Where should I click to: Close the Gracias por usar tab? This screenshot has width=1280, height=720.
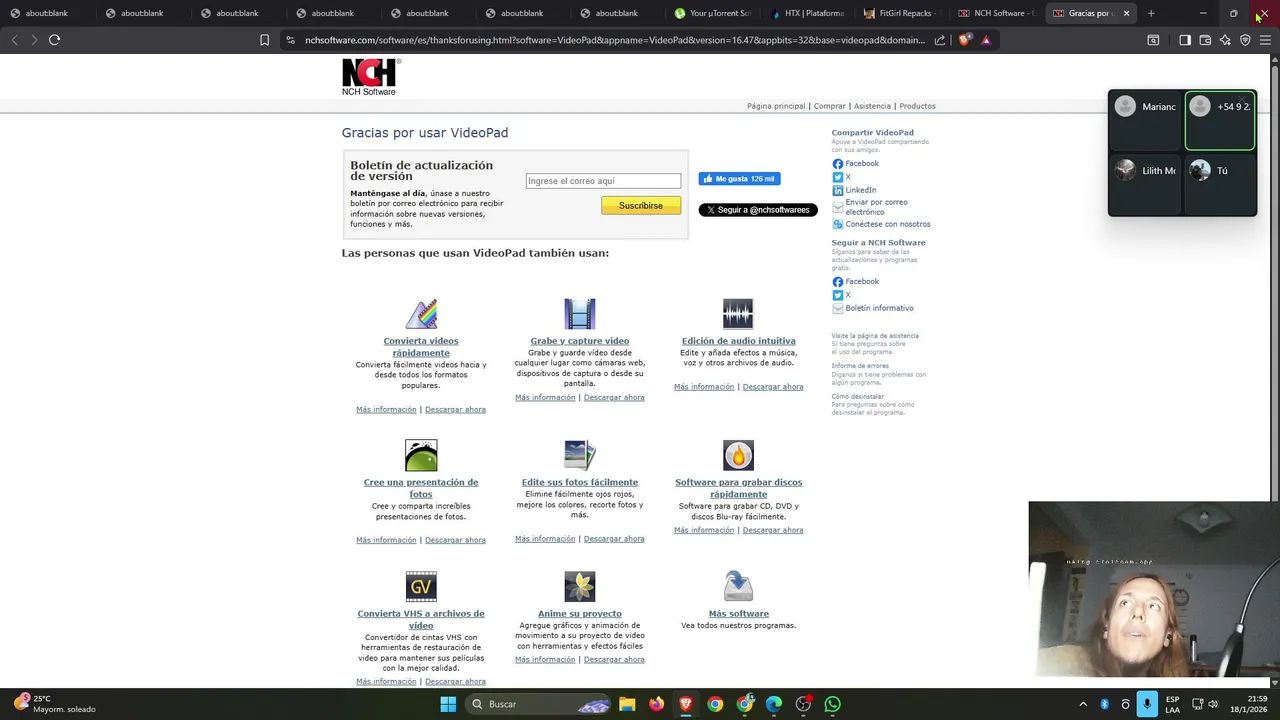(x=1126, y=13)
